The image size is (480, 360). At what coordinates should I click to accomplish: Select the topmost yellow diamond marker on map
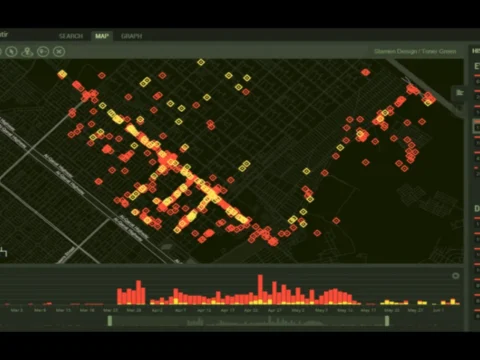click(201, 62)
